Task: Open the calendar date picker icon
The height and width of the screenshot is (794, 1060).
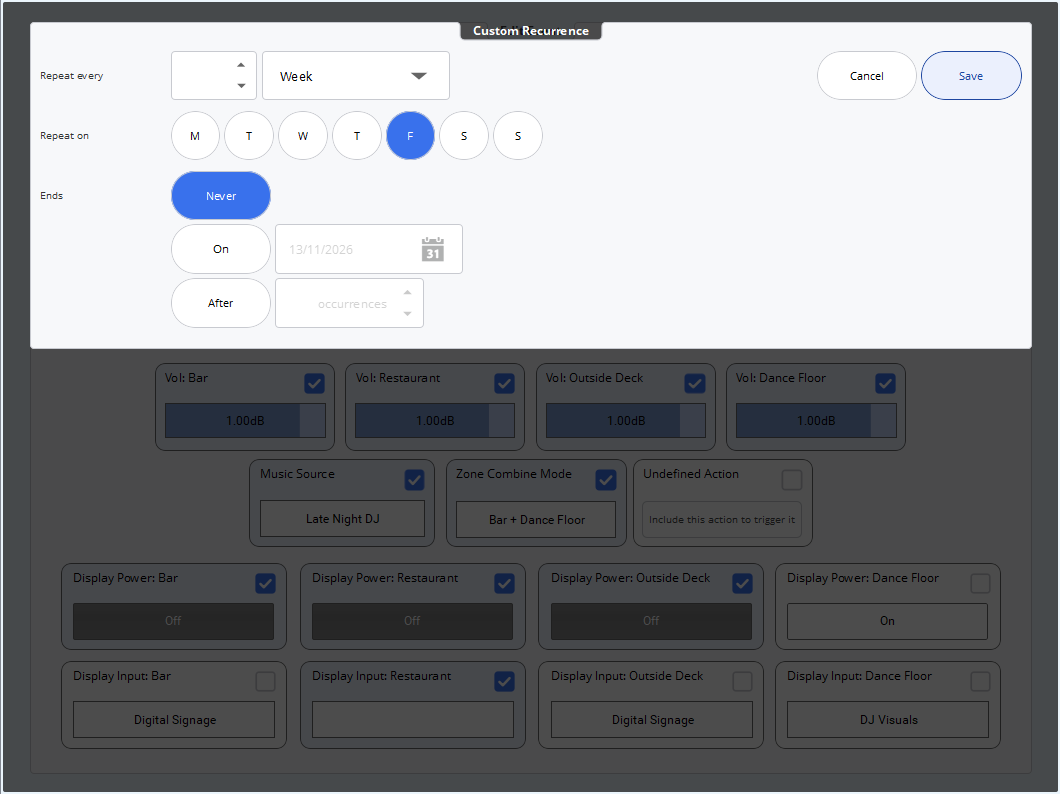Action: [433, 249]
